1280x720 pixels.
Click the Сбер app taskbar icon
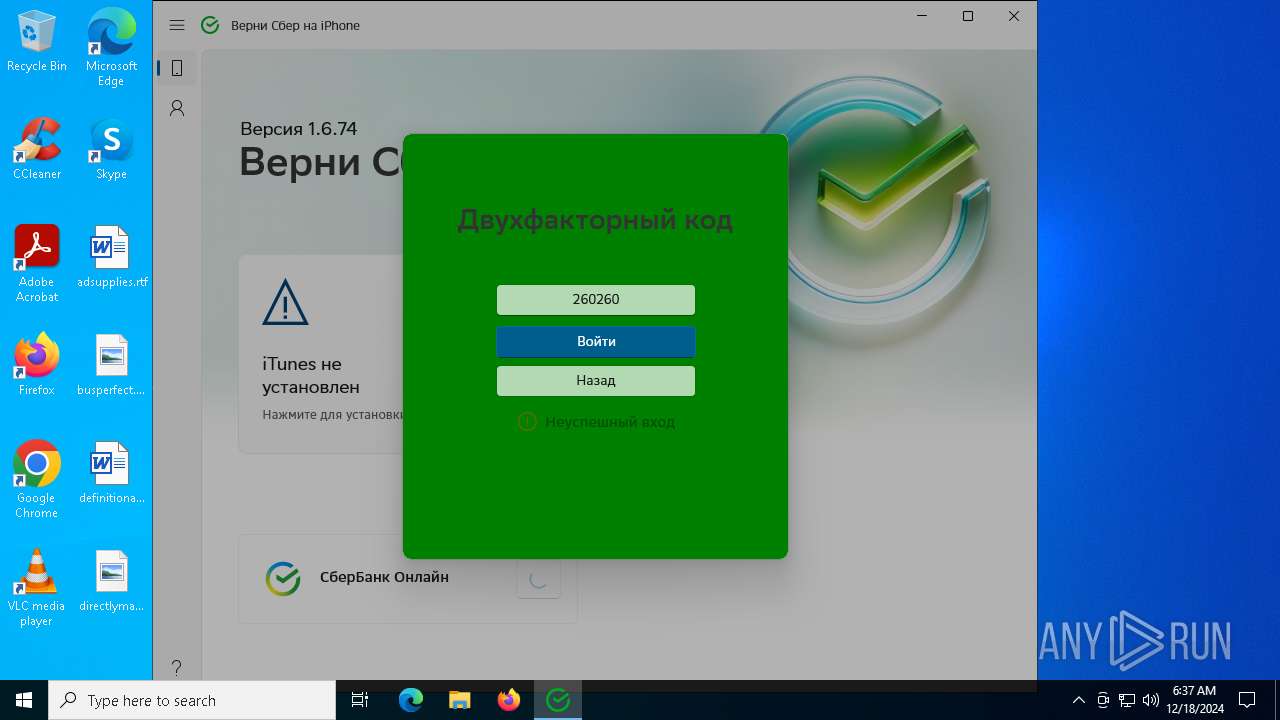[x=558, y=700]
